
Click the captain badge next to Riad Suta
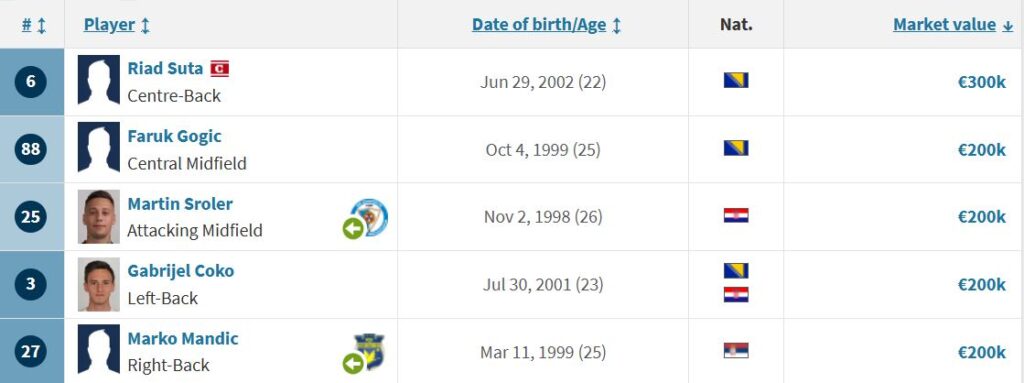pos(219,69)
